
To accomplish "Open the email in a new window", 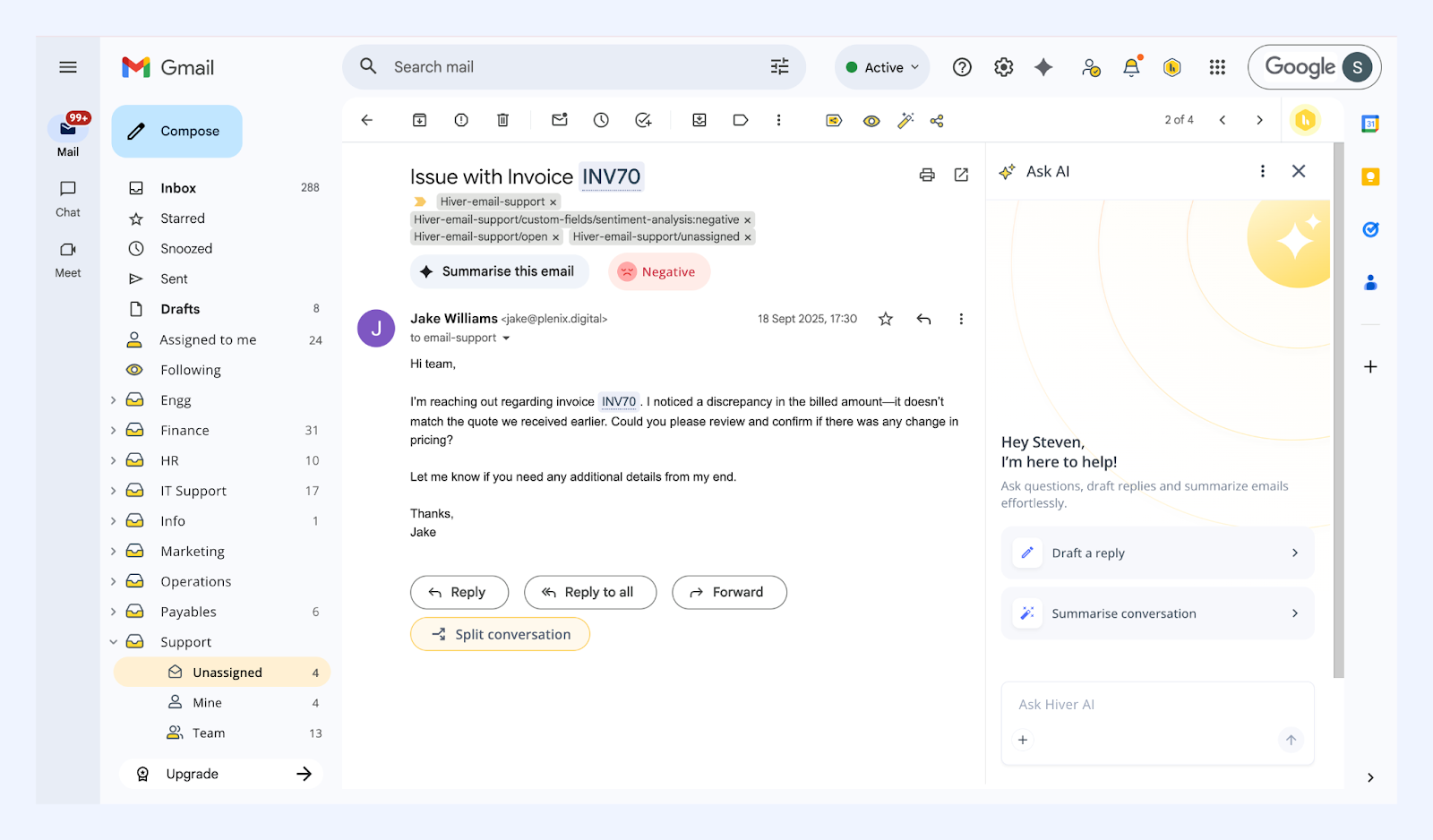I will [x=961, y=175].
